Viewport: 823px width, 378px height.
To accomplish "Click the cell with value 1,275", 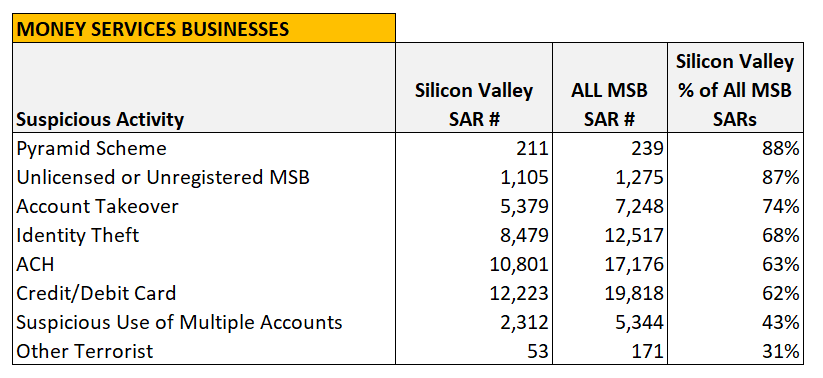I will click(610, 177).
